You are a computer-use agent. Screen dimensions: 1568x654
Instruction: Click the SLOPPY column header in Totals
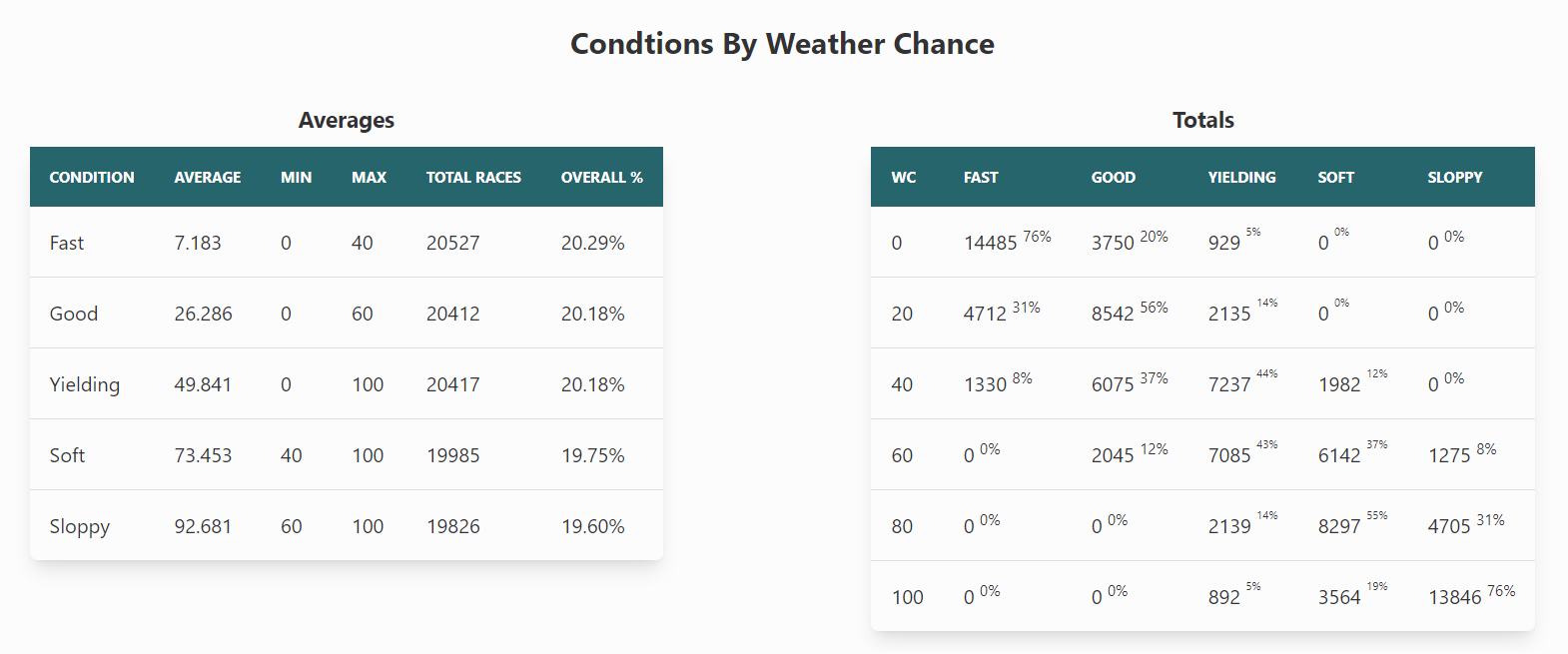tap(1454, 178)
